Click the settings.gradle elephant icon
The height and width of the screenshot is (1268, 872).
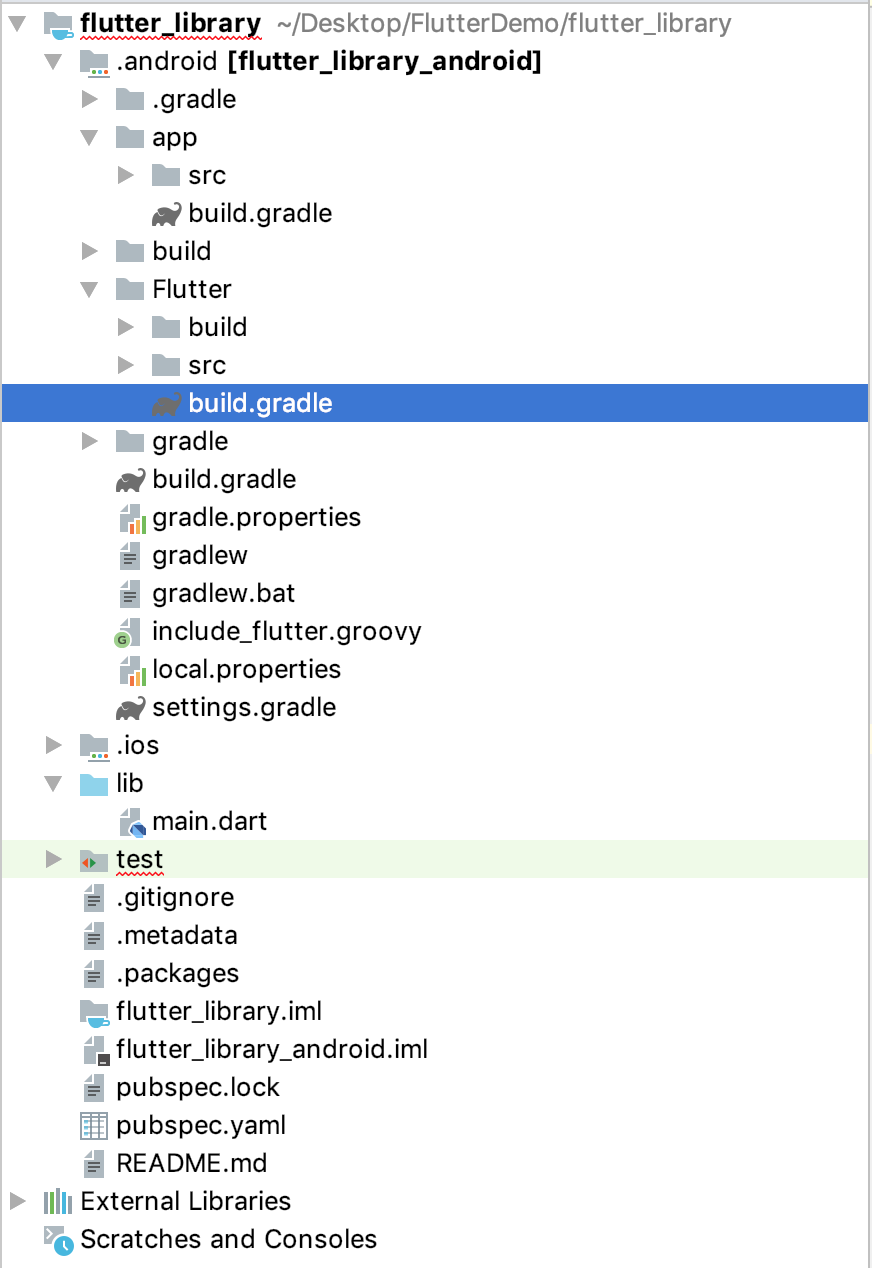tap(130, 708)
